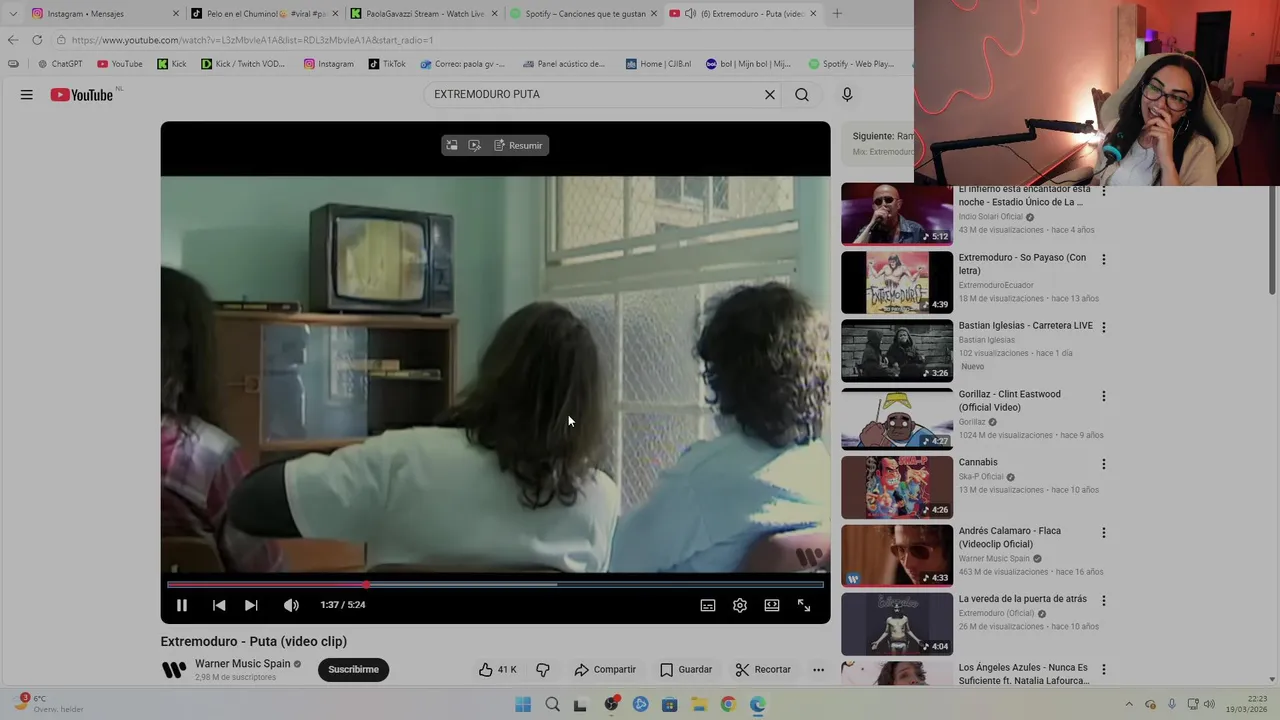1280x720 pixels.
Task: Save video with the Guardar button
Action: click(686, 670)
